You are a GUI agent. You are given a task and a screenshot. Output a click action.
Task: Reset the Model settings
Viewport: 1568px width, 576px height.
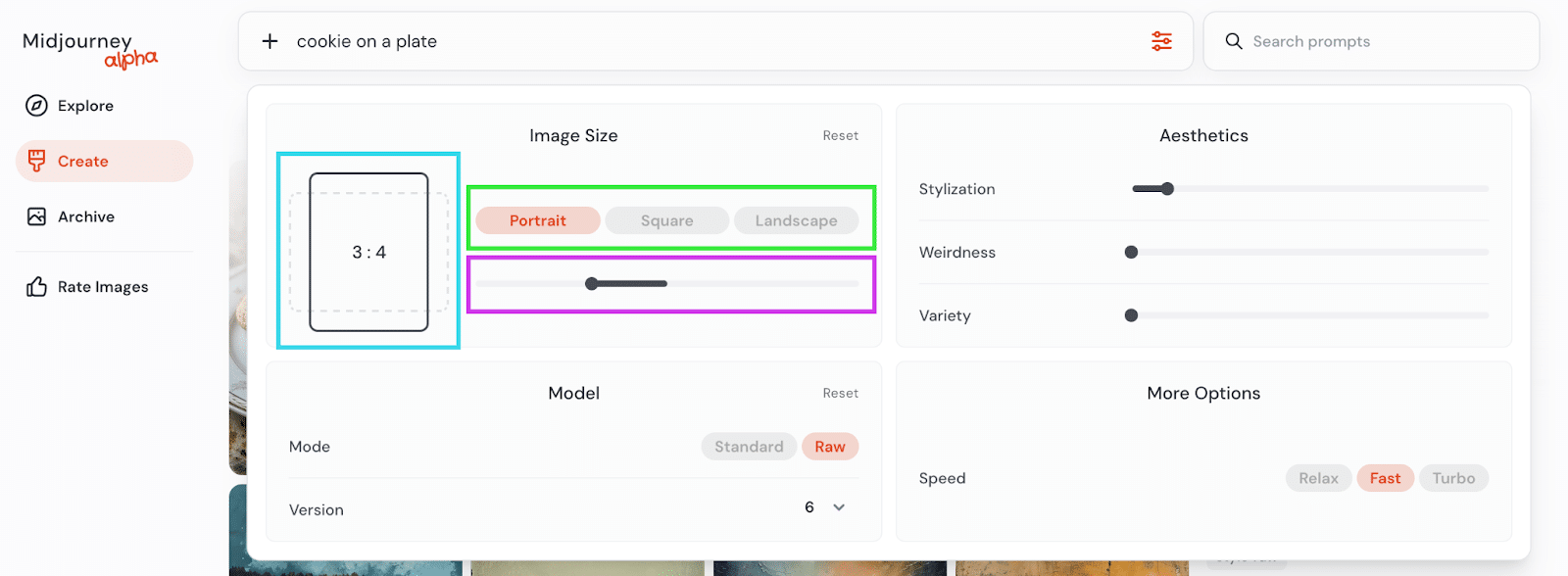pos(840,394)
